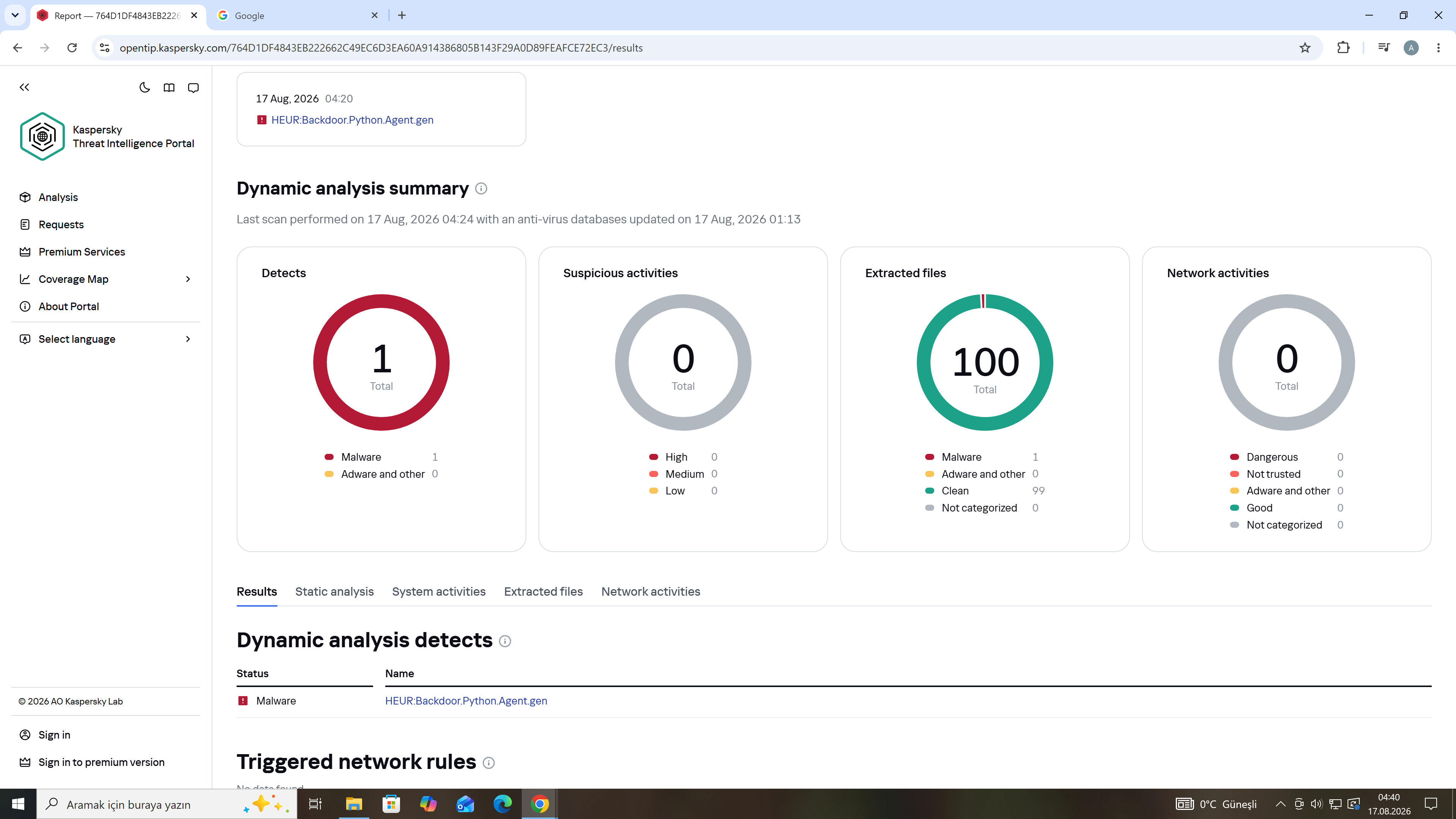Open the tab search dropdown arrow
Viewport: 1456px width, 819px height.
(x=15, y=15)
